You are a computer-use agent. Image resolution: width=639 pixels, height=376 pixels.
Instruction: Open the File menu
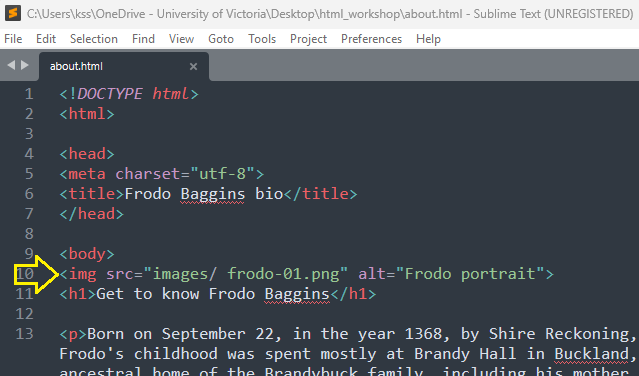coord(13,39)
